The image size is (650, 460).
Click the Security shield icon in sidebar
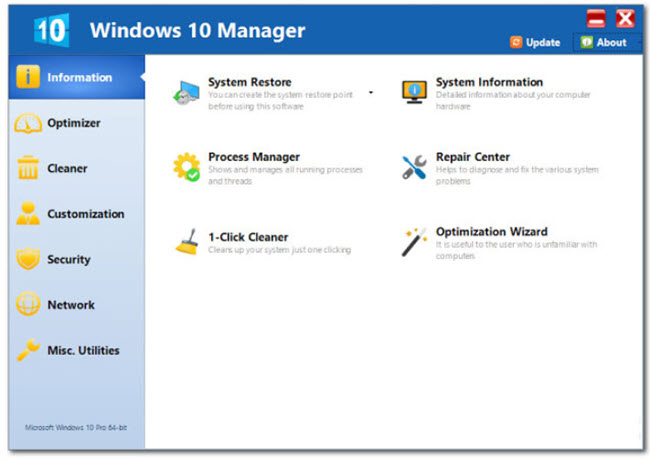pos(28,259)
